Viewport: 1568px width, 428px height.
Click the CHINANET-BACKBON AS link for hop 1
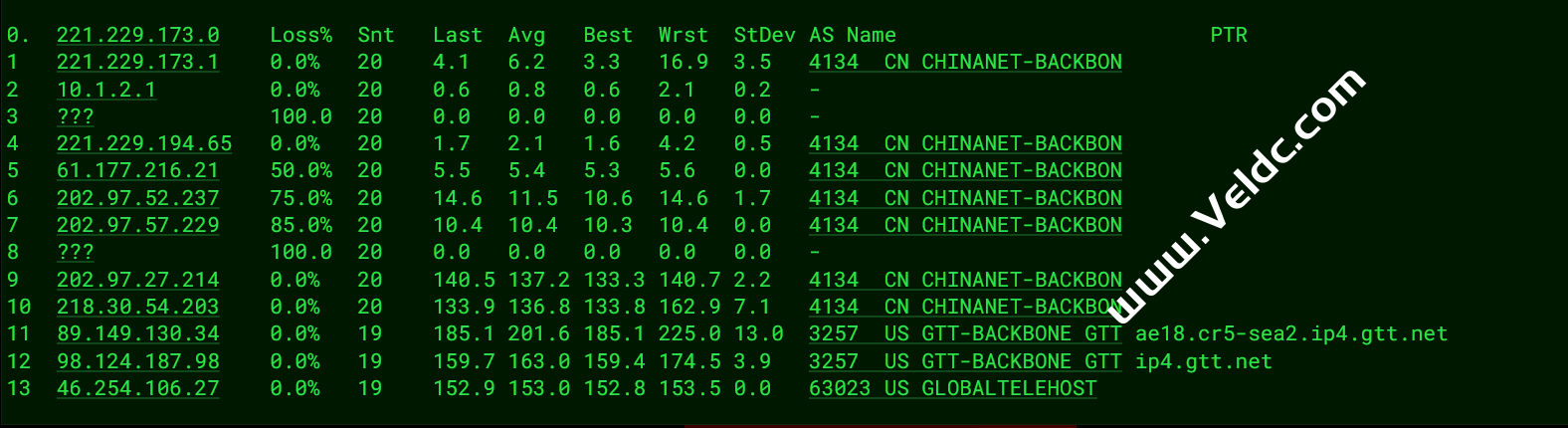(x=964, y=62)
